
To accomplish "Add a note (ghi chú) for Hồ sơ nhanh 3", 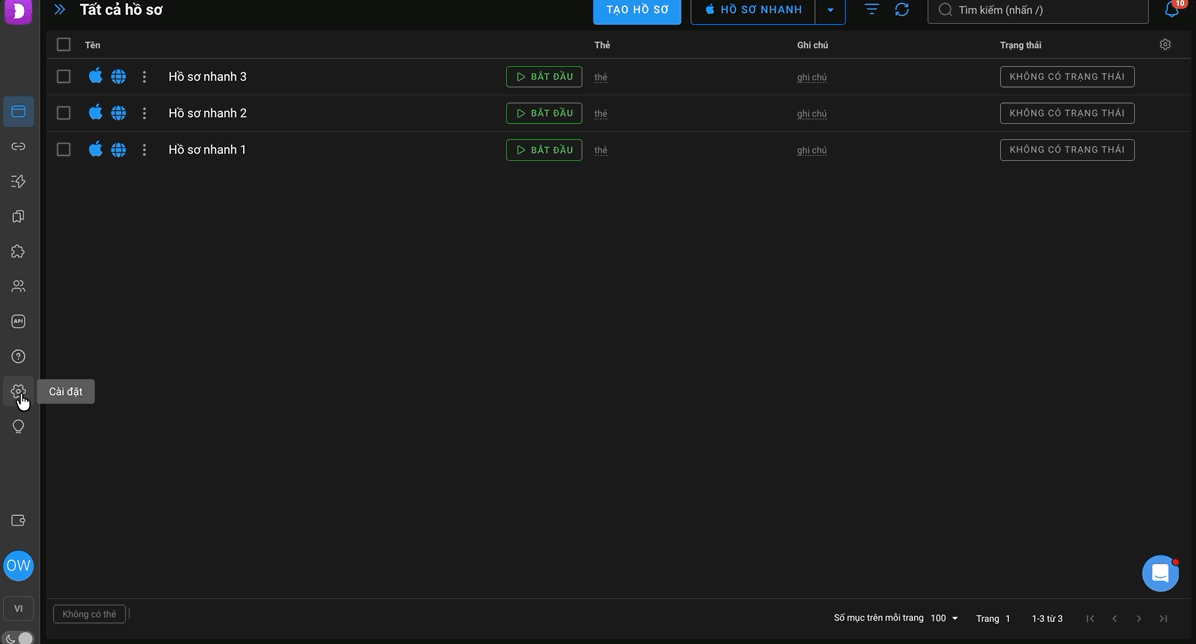I will 812,77.
